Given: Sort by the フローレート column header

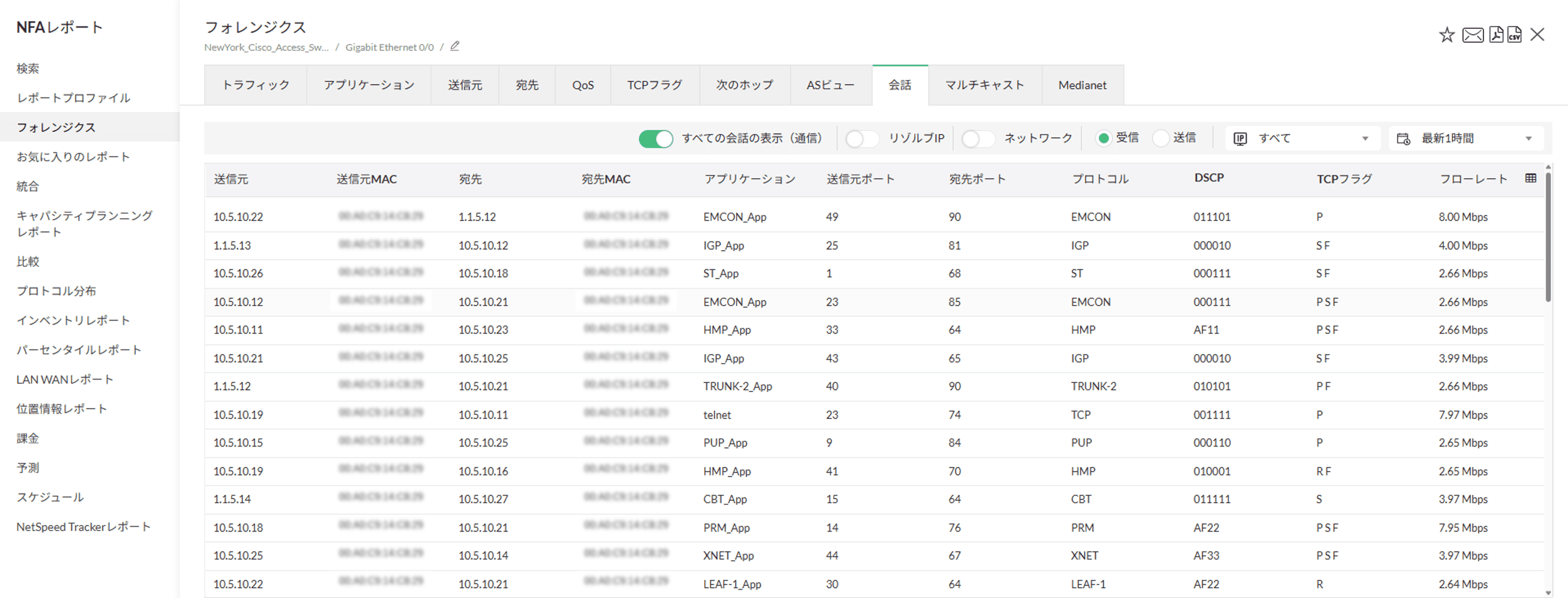Looking at the screenshot, I should [1473, 179].
